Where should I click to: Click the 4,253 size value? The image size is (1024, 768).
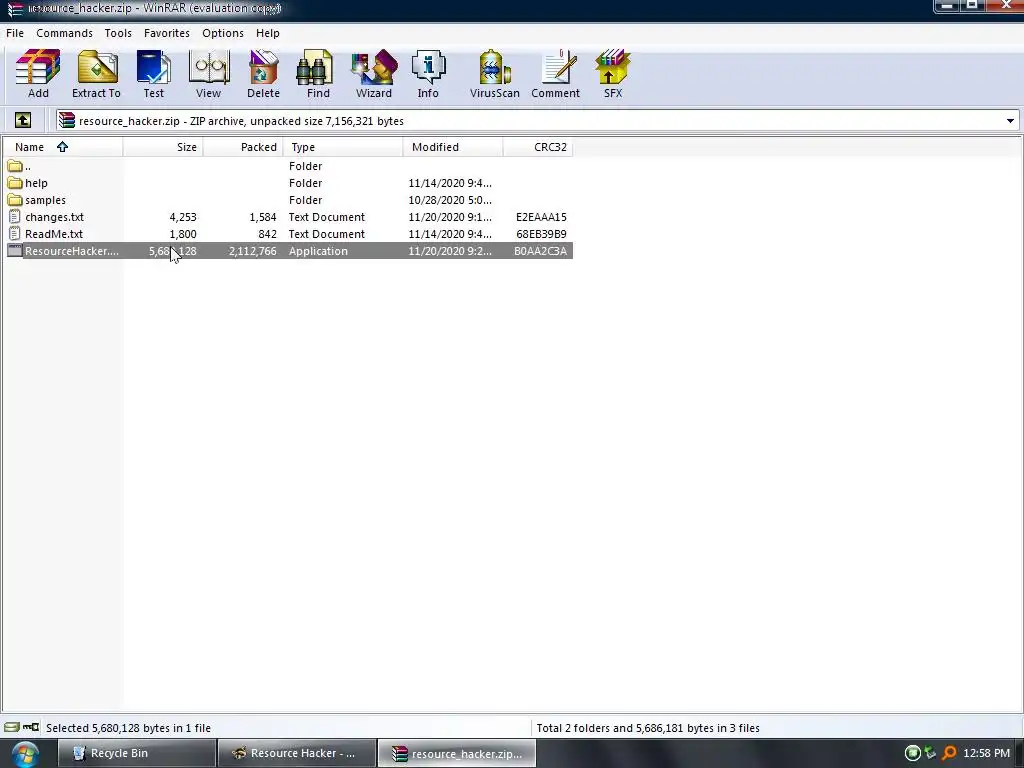183,217
